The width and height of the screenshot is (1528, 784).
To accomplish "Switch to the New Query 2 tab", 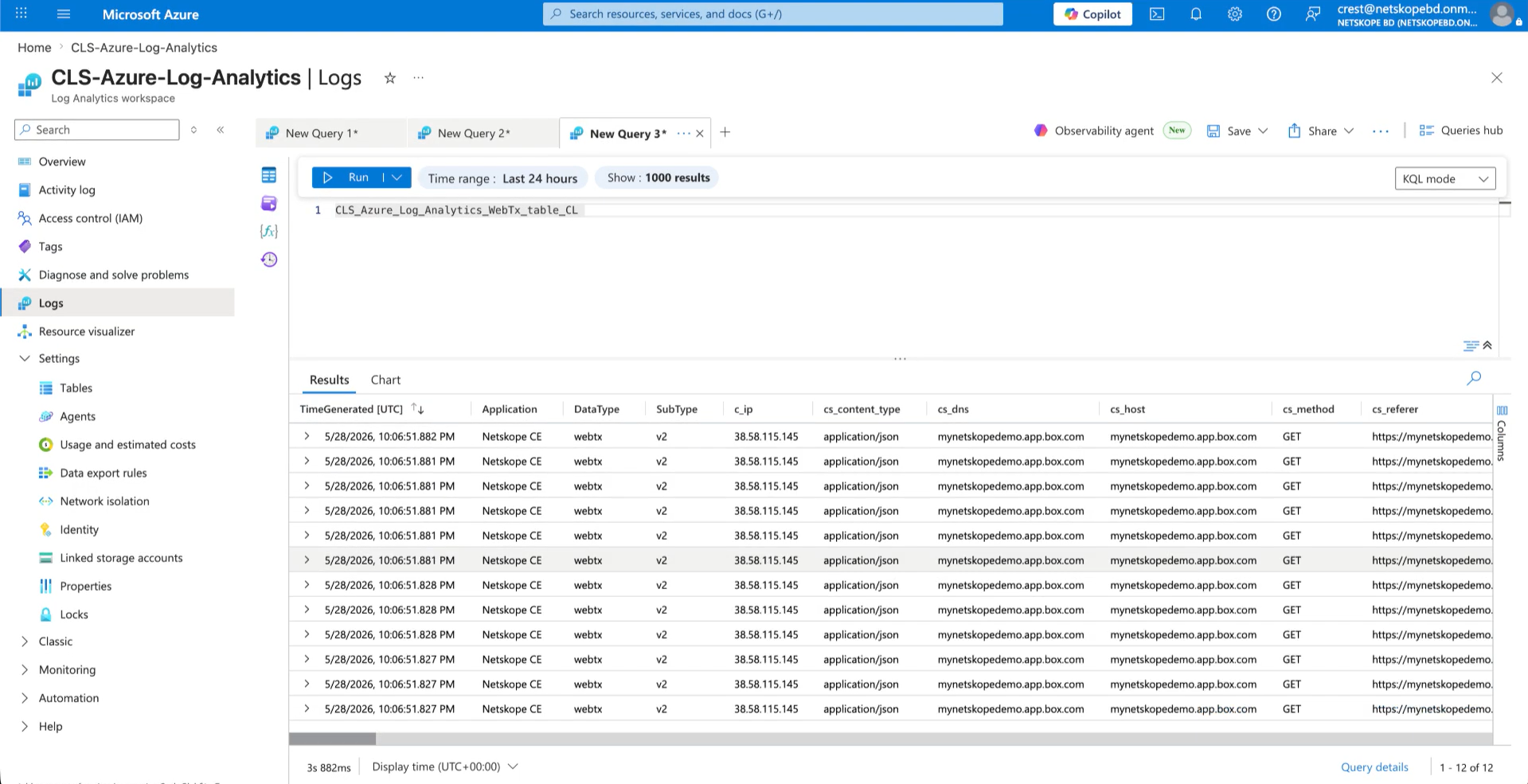I will [483, 133].
